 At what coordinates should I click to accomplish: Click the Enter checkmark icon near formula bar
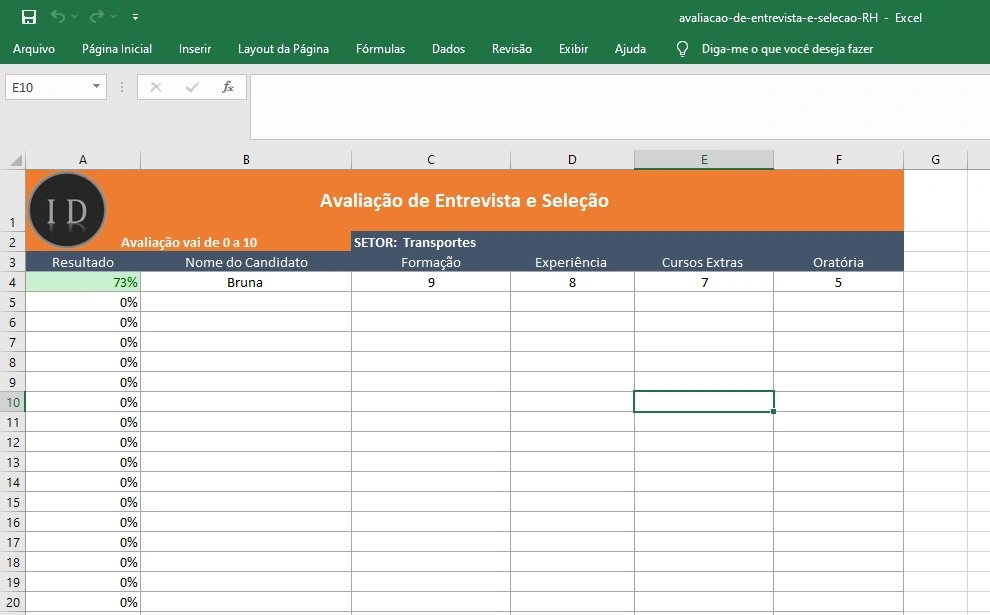(190, 87)
